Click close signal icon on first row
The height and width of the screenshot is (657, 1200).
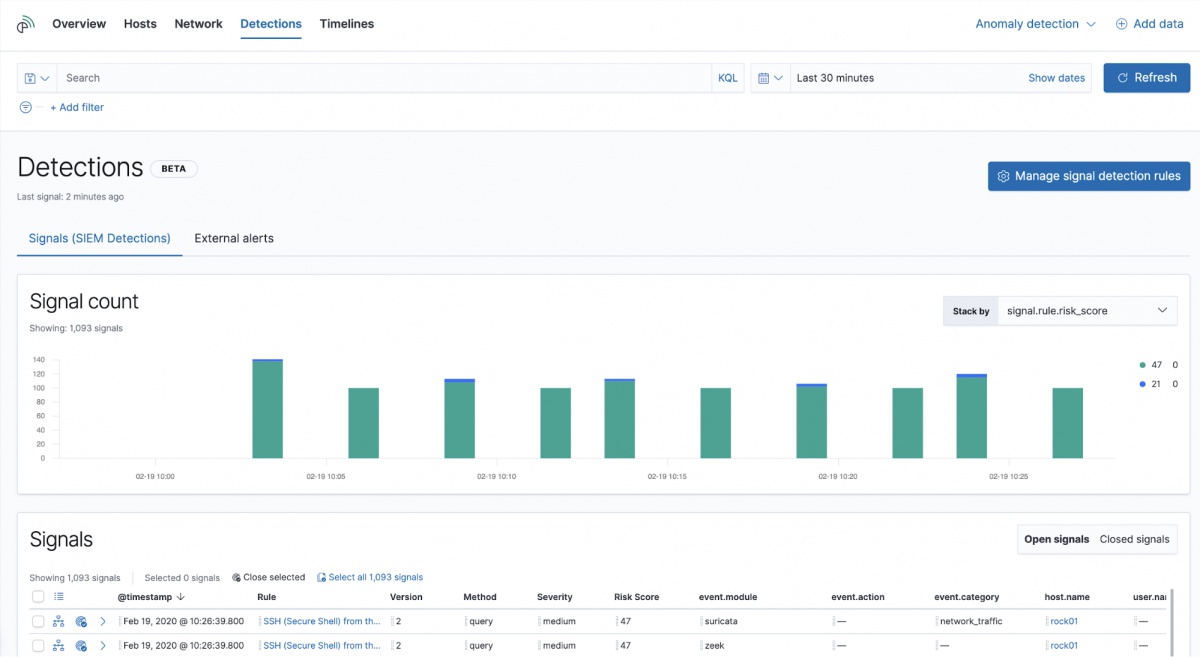pos(81,621)
